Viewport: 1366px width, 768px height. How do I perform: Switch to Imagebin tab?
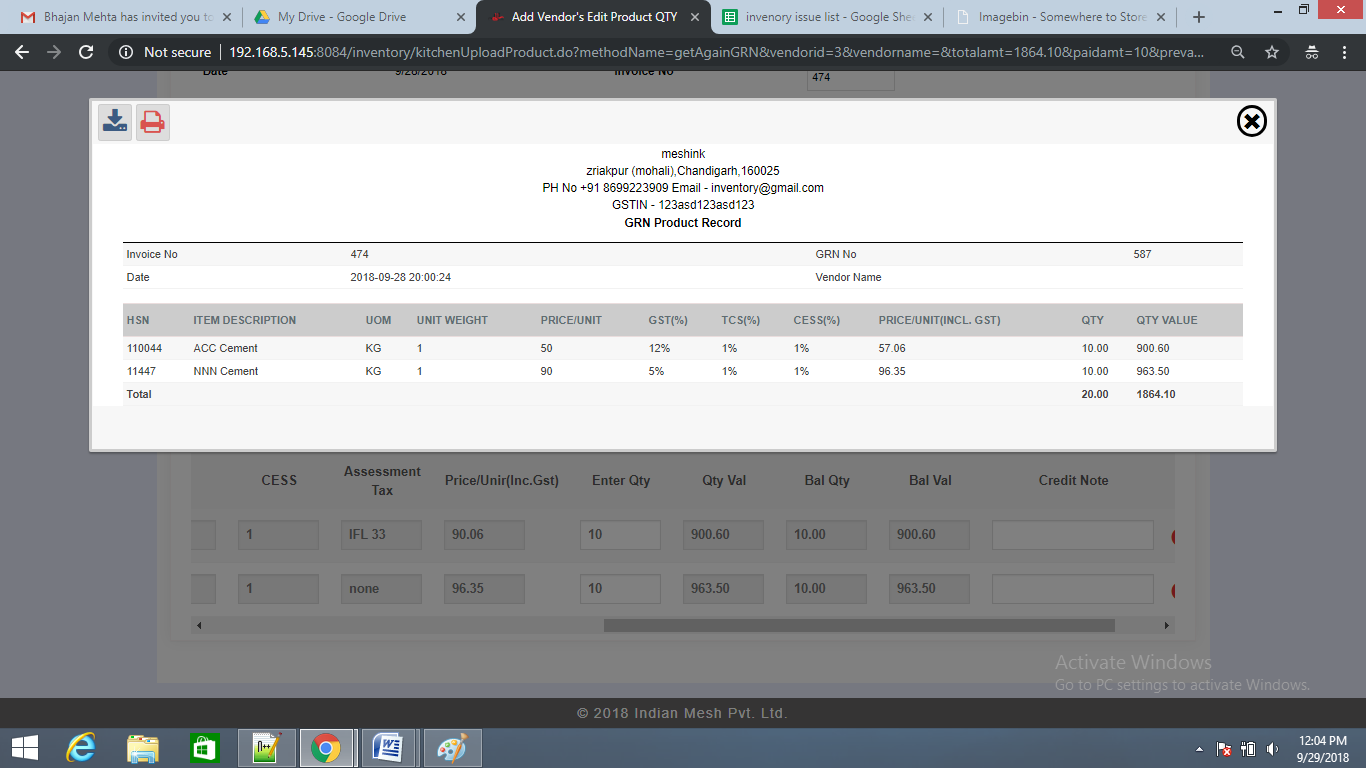tap(1061, 17)
